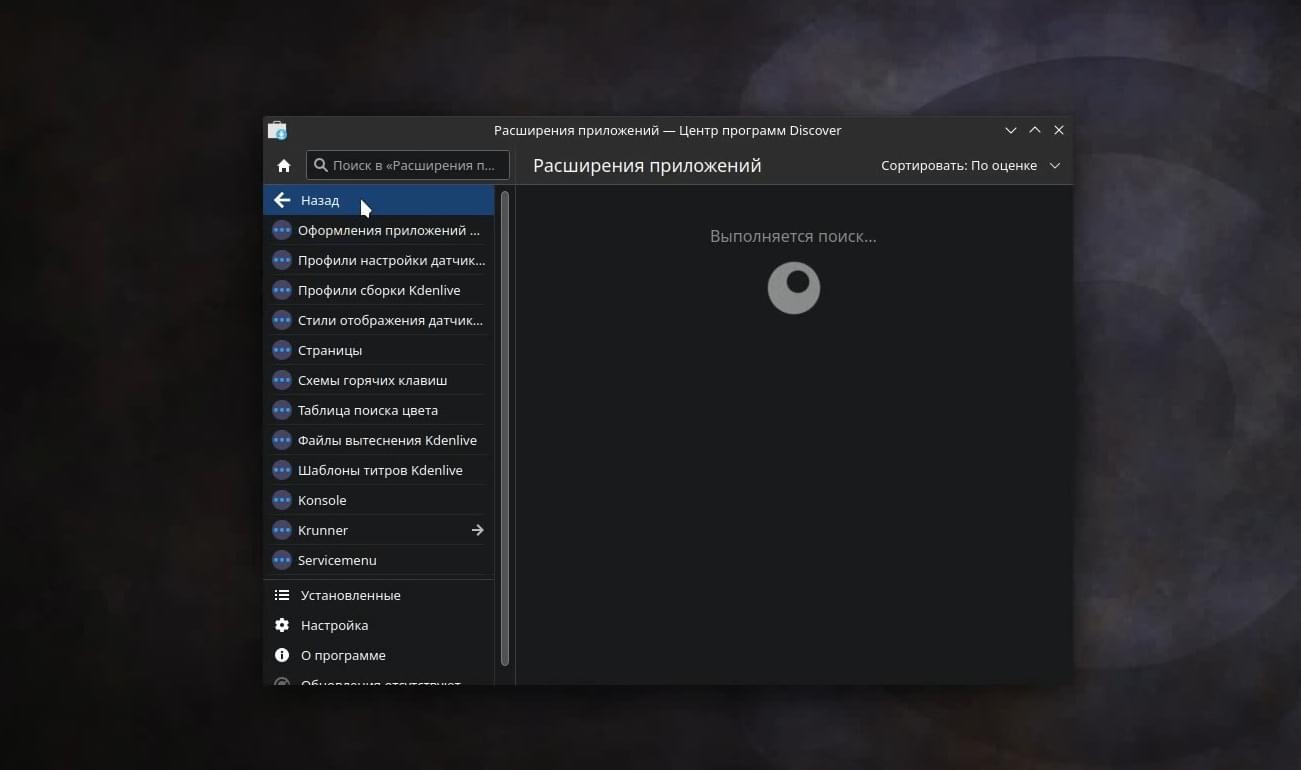Open Установленные page
This screenshot has height=770, width=1301.
click(x=379, y=595)
